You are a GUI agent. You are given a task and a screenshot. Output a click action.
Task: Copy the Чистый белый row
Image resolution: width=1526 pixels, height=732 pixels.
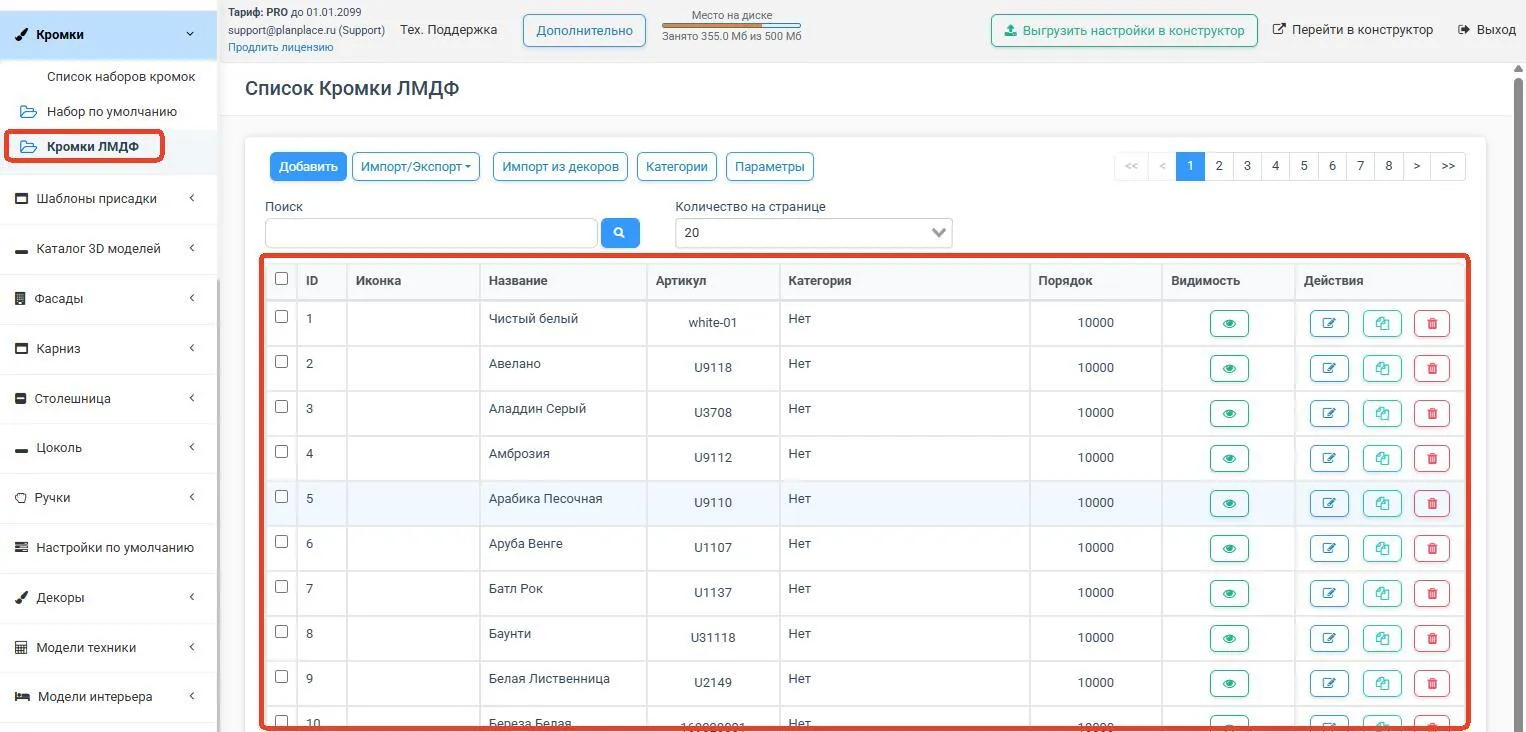(x=1382, y=323)
